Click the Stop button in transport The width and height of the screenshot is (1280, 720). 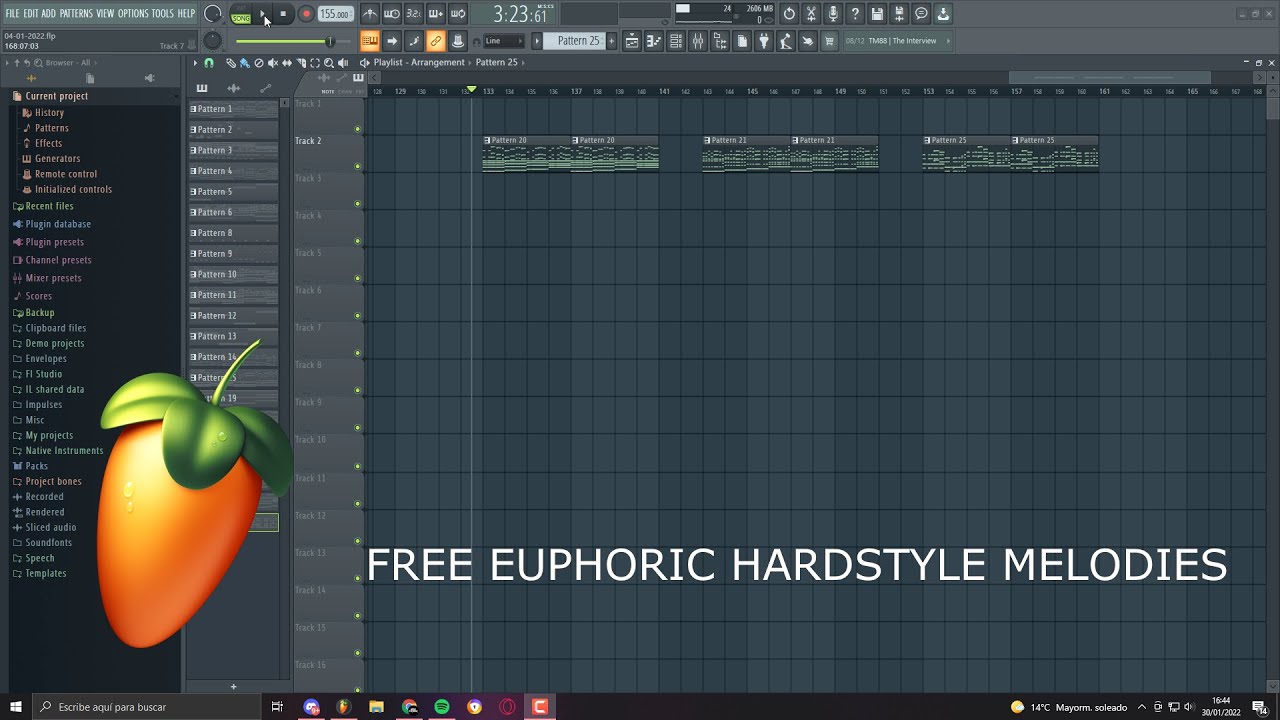(284, 14)
